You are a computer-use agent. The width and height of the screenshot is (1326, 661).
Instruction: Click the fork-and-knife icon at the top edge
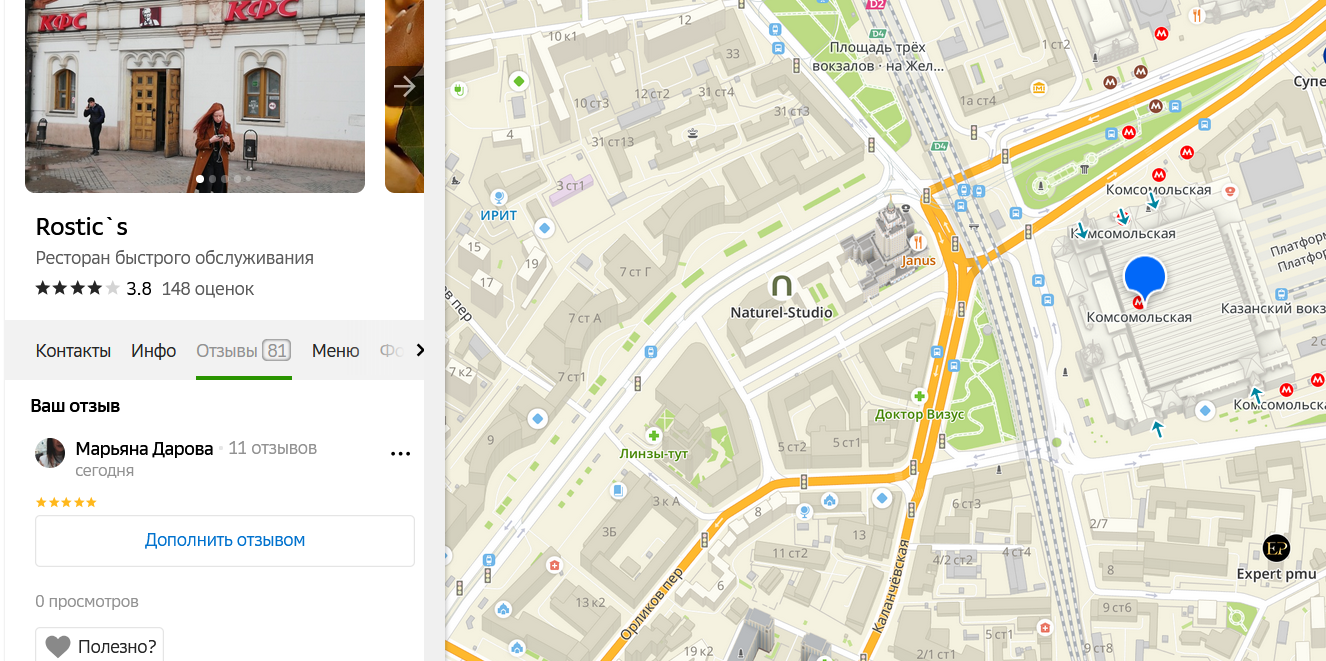[1198, 15]
